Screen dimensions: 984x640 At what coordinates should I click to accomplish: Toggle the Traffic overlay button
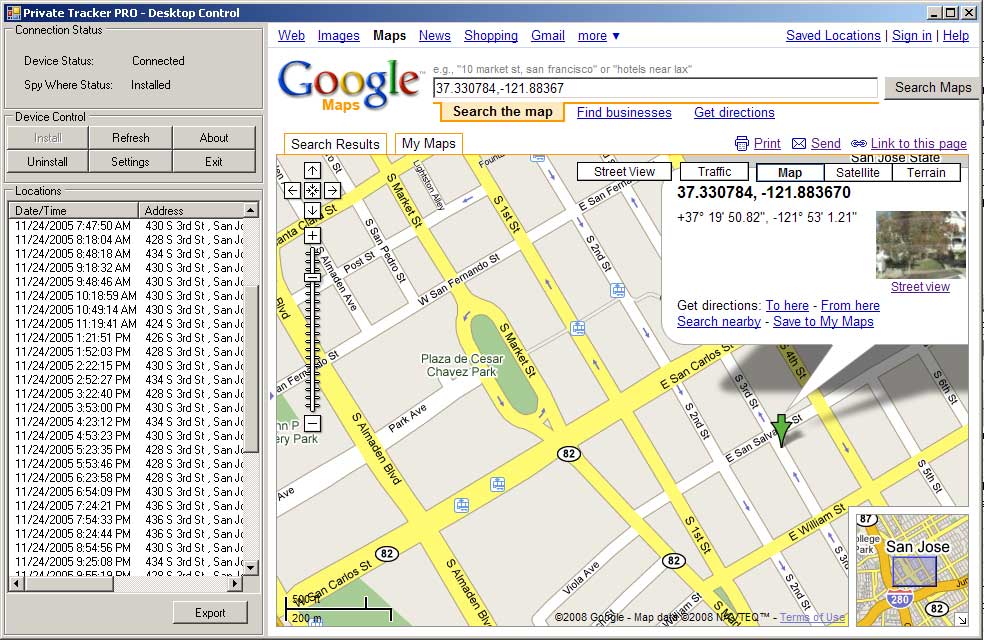click(714, 171)
